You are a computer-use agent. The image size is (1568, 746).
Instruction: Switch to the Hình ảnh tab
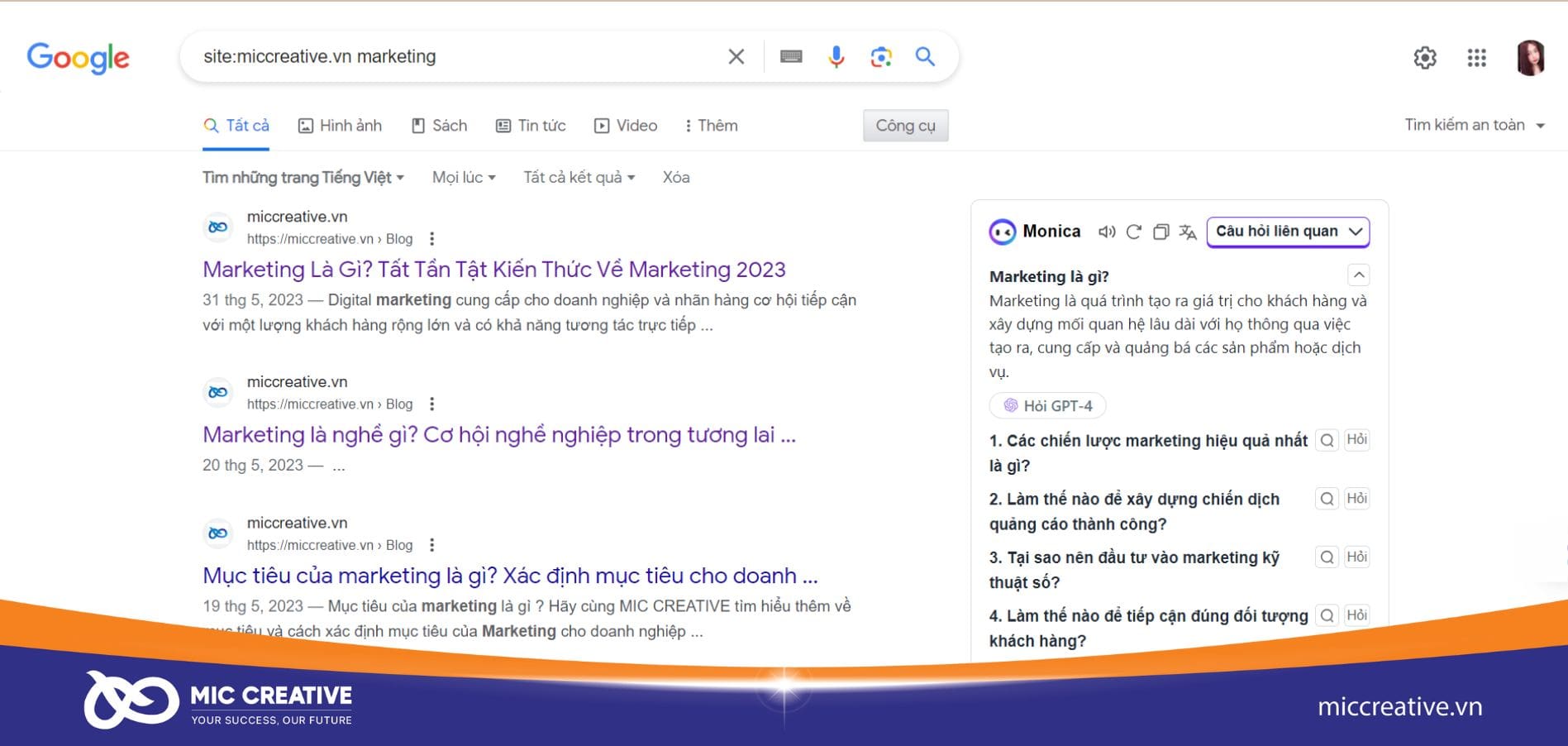340,126
